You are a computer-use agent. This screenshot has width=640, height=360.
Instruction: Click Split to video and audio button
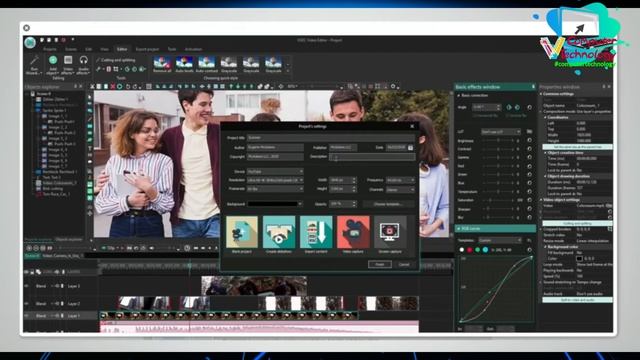(x=577, y=300)
